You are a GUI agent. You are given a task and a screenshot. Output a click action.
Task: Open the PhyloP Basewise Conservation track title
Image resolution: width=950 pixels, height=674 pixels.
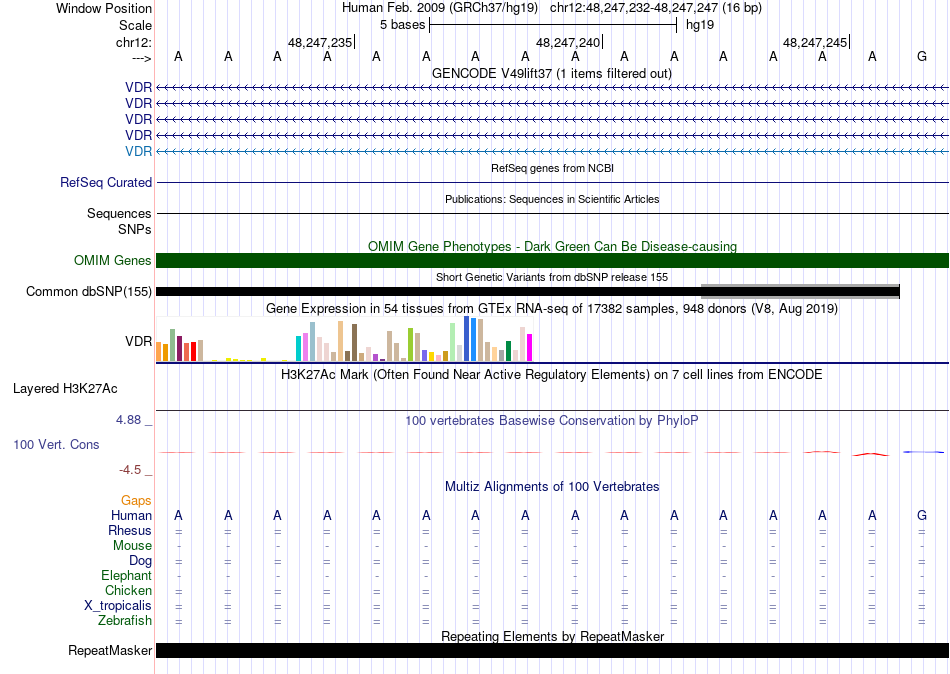point(551,421)
